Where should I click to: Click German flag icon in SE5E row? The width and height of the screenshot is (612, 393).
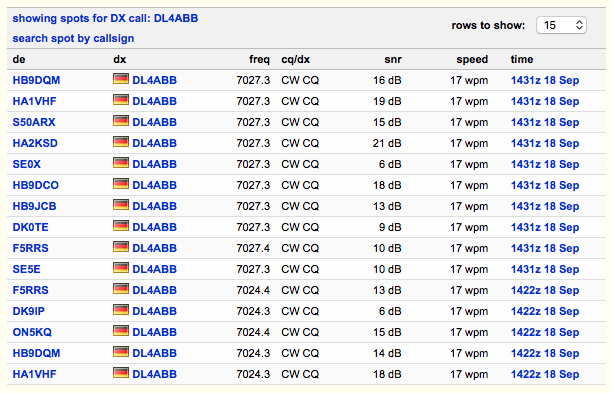(x=121, y=268)
